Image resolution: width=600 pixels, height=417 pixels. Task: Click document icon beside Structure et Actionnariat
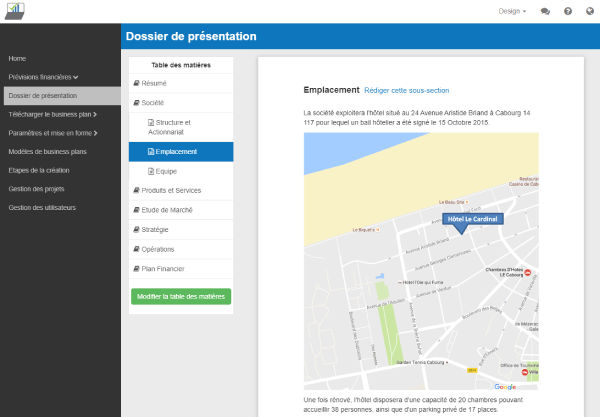[151, 122]
